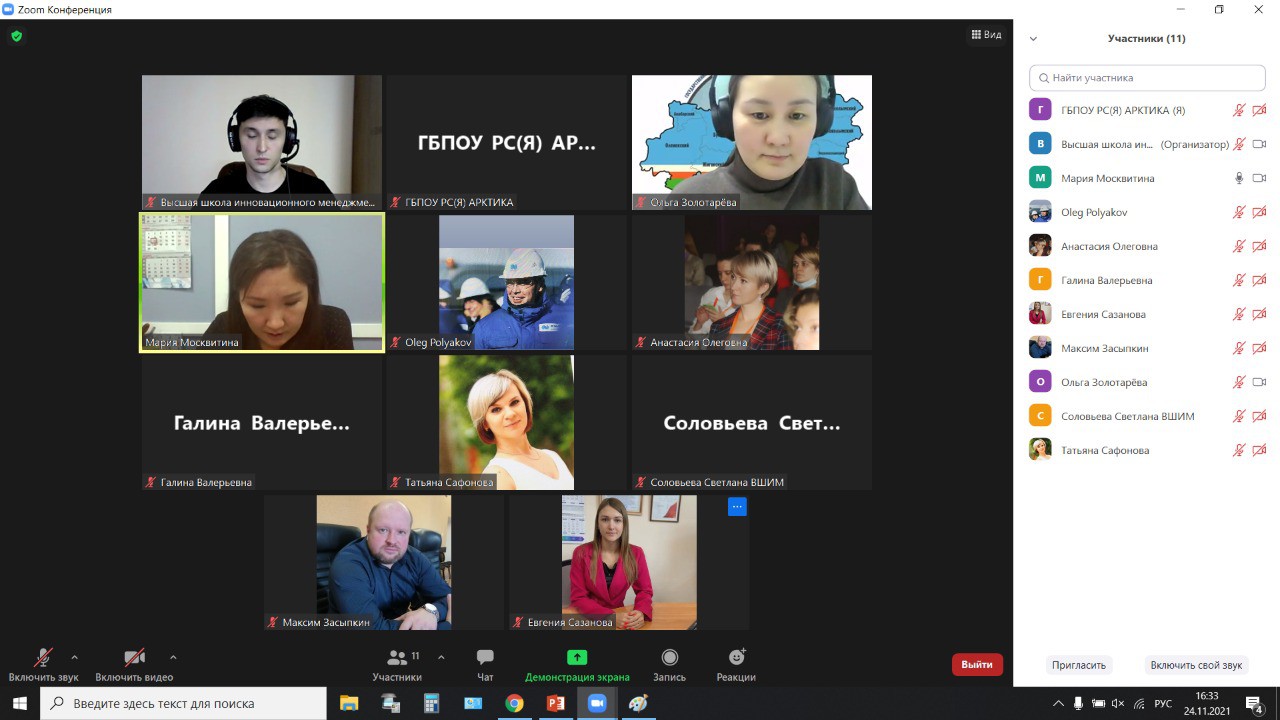The image size is (1280, 720).
Task: Open the three-dots menu on Евгения Сазанова video
Action: (737, 507)
